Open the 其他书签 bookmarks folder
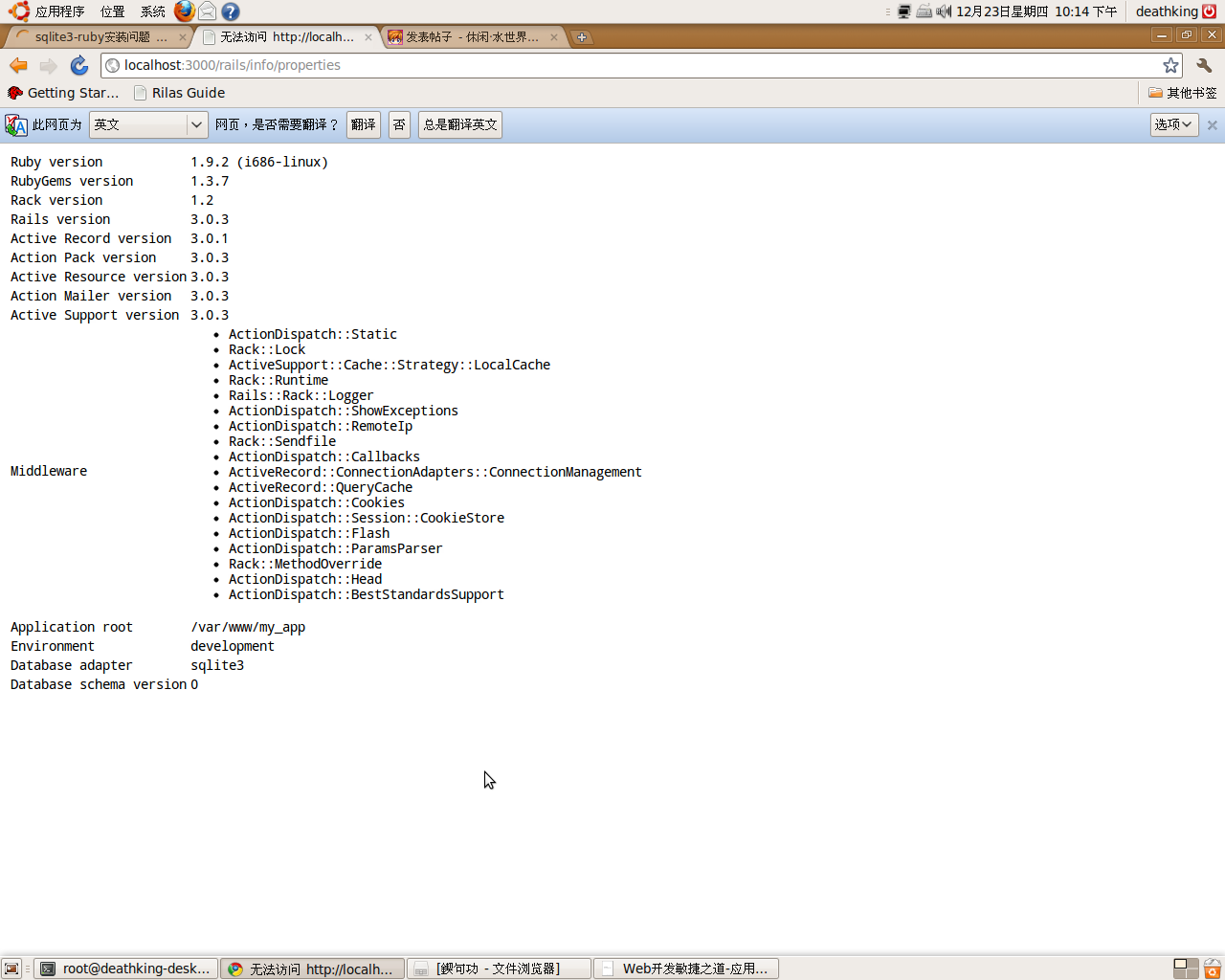 pos(1183,93)
